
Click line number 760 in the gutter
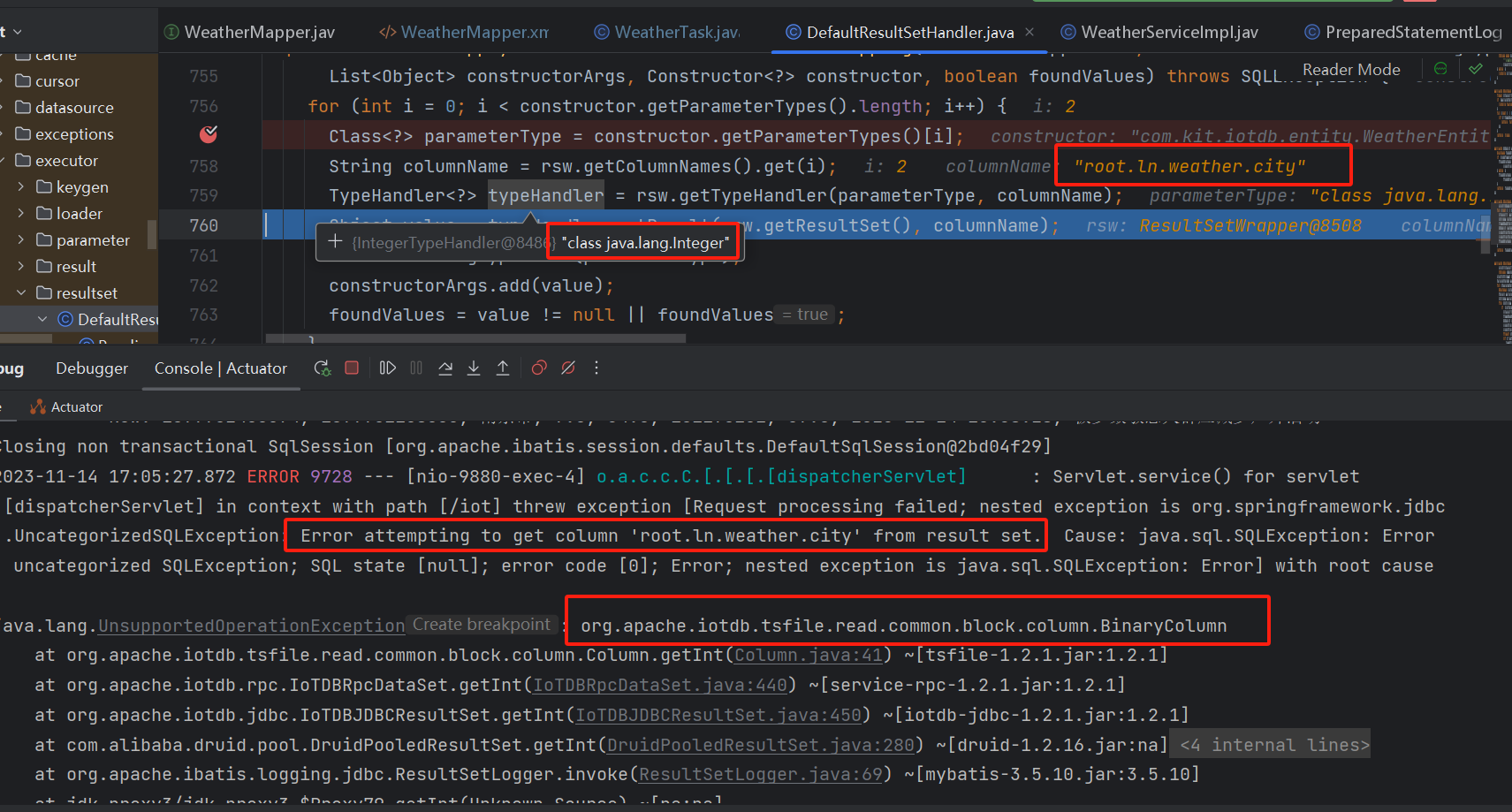[204, 225]
